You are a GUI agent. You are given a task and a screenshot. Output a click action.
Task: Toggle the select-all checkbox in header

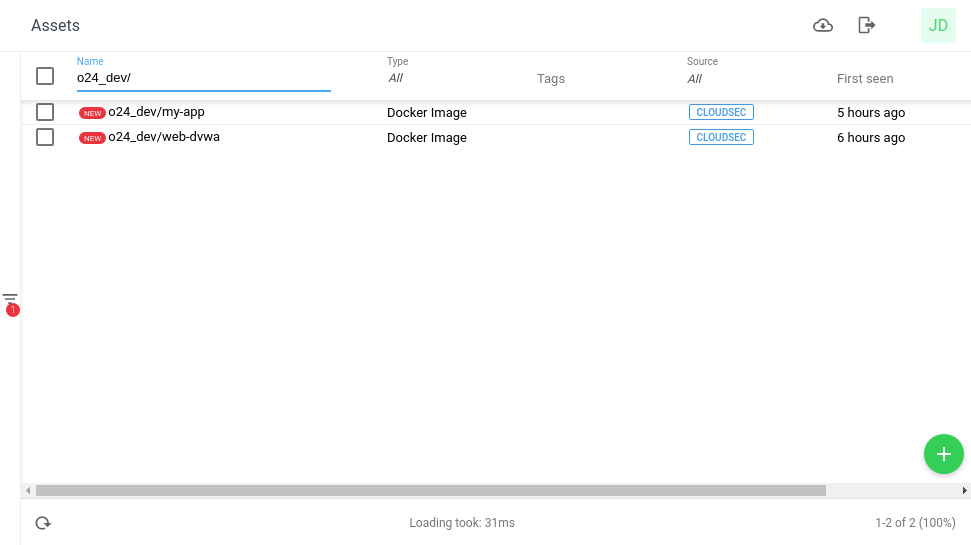tap(45, 76)
